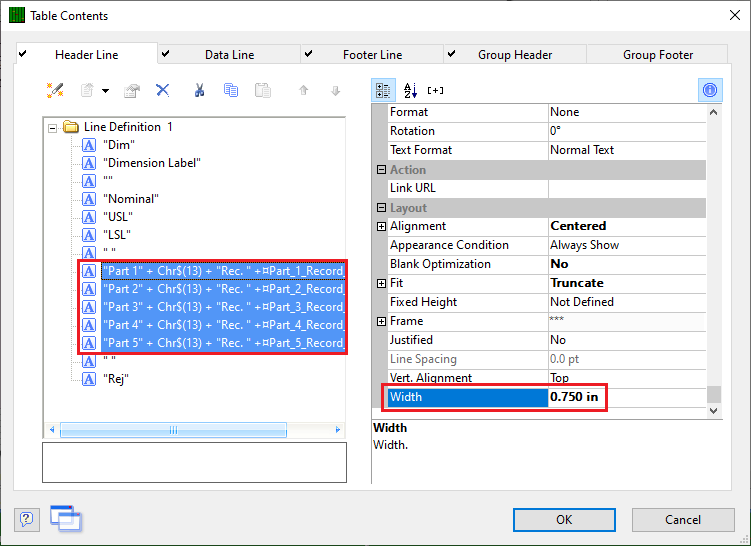Click the help question mark icon

(x=26, y=519)
